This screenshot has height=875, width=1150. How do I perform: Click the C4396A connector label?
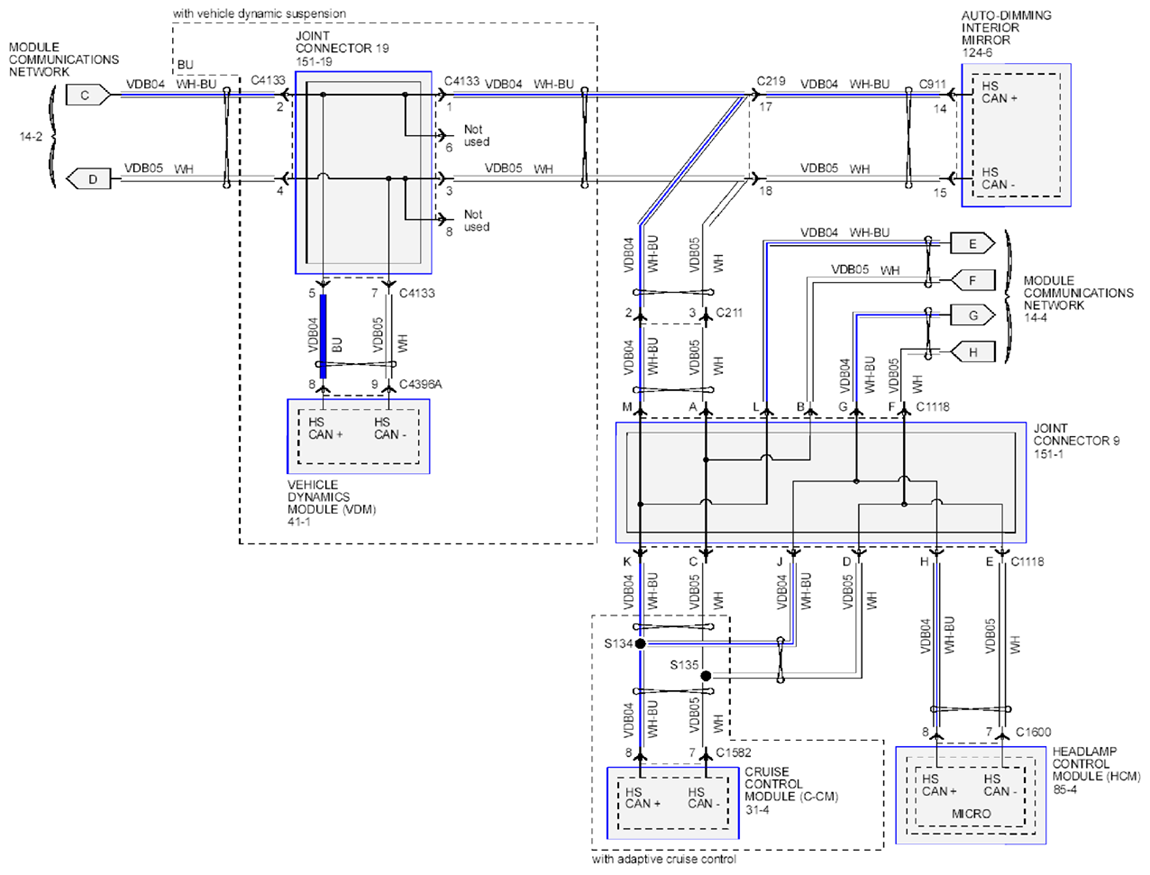420,384
